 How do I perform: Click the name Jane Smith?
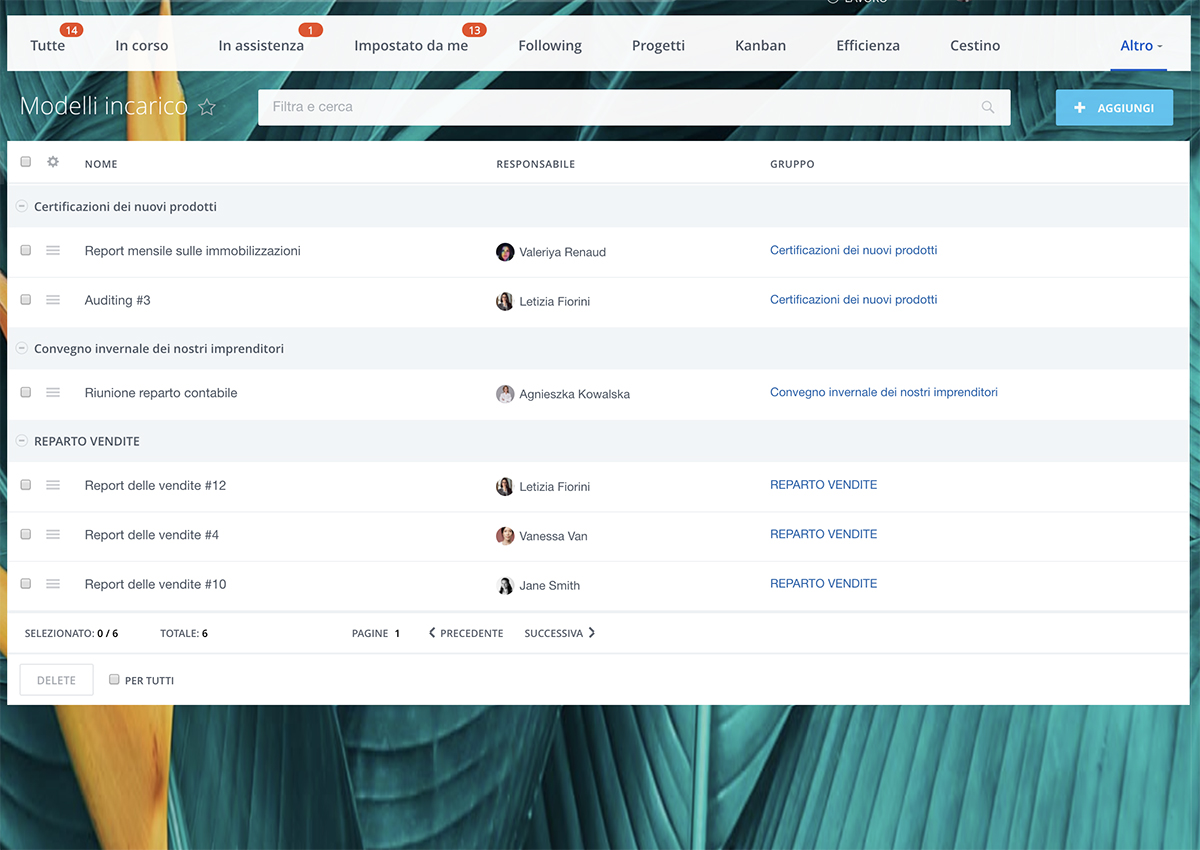(x=550, y=586)
